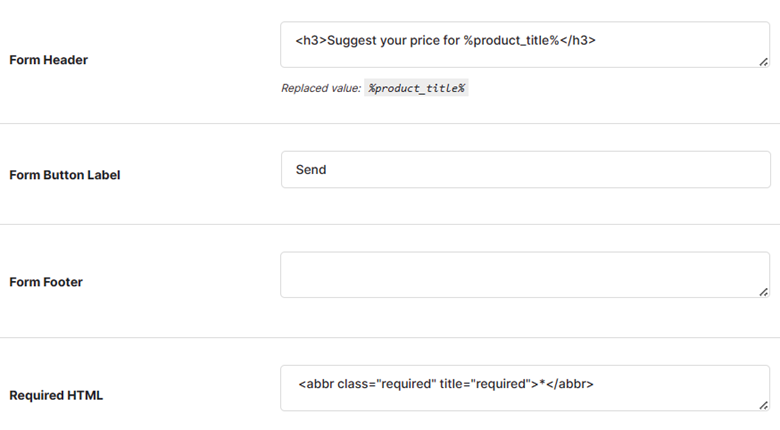Viewport: 780px width, 430px height.
Task: Click inside the empty Form Footer textarea
Action: coord(525,275)
